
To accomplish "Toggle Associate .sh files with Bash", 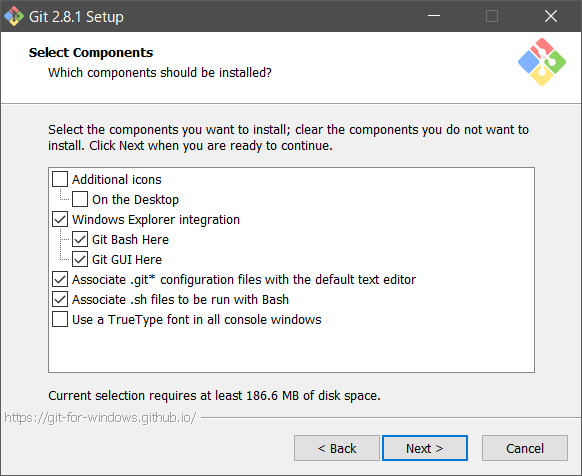I will click(x=60, y=299).
